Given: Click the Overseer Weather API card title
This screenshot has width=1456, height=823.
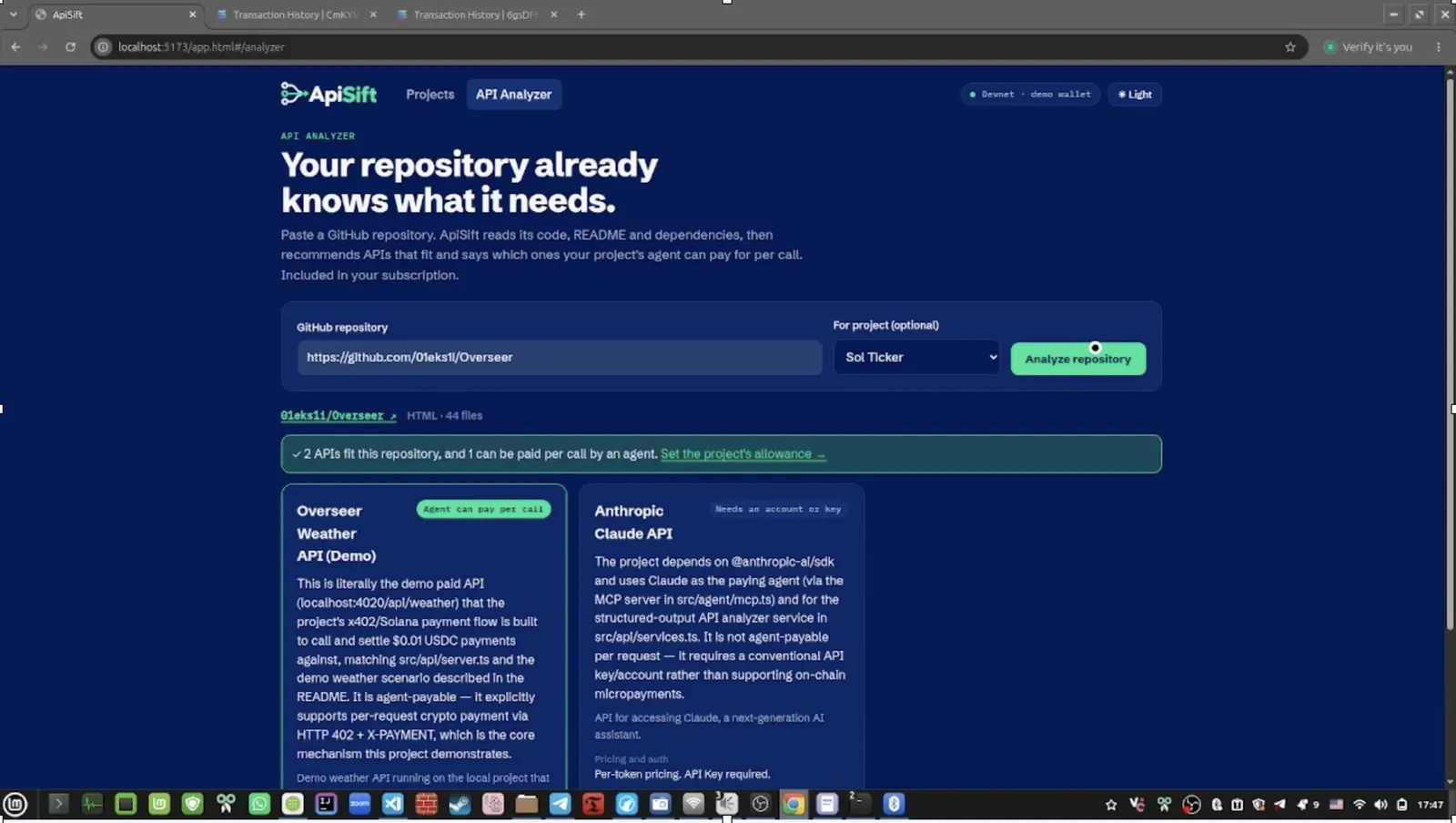Looking at the screenshot, I should pos(337,533).
